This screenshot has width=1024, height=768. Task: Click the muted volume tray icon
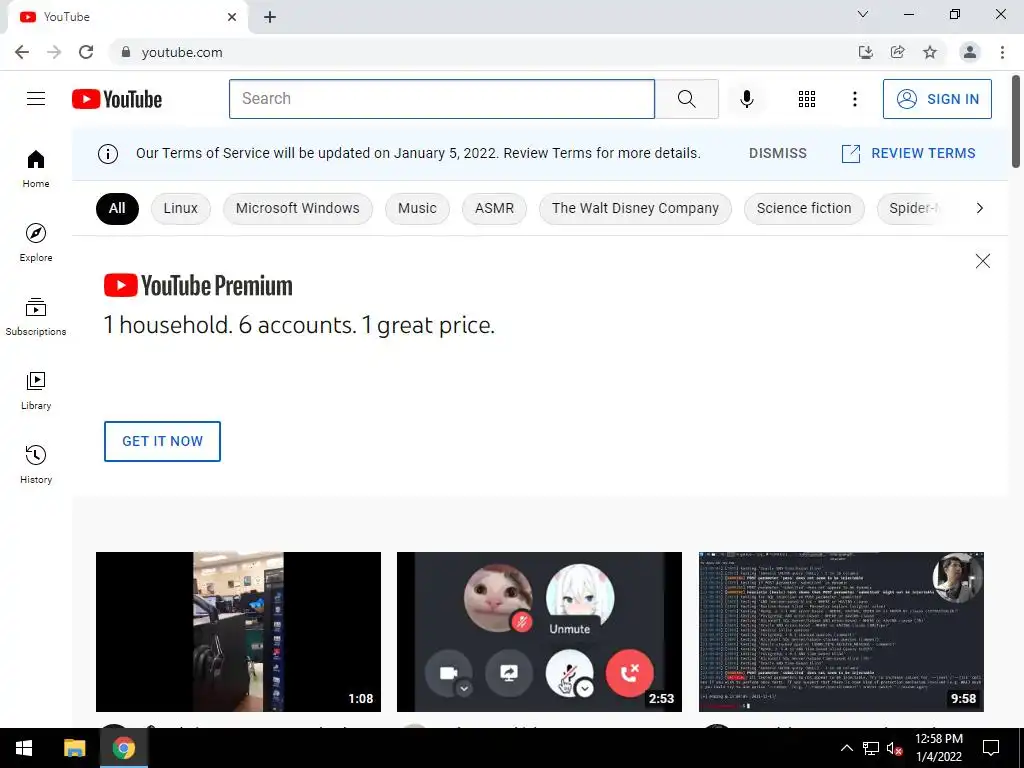pyautogui.click(x=894, y=748)
